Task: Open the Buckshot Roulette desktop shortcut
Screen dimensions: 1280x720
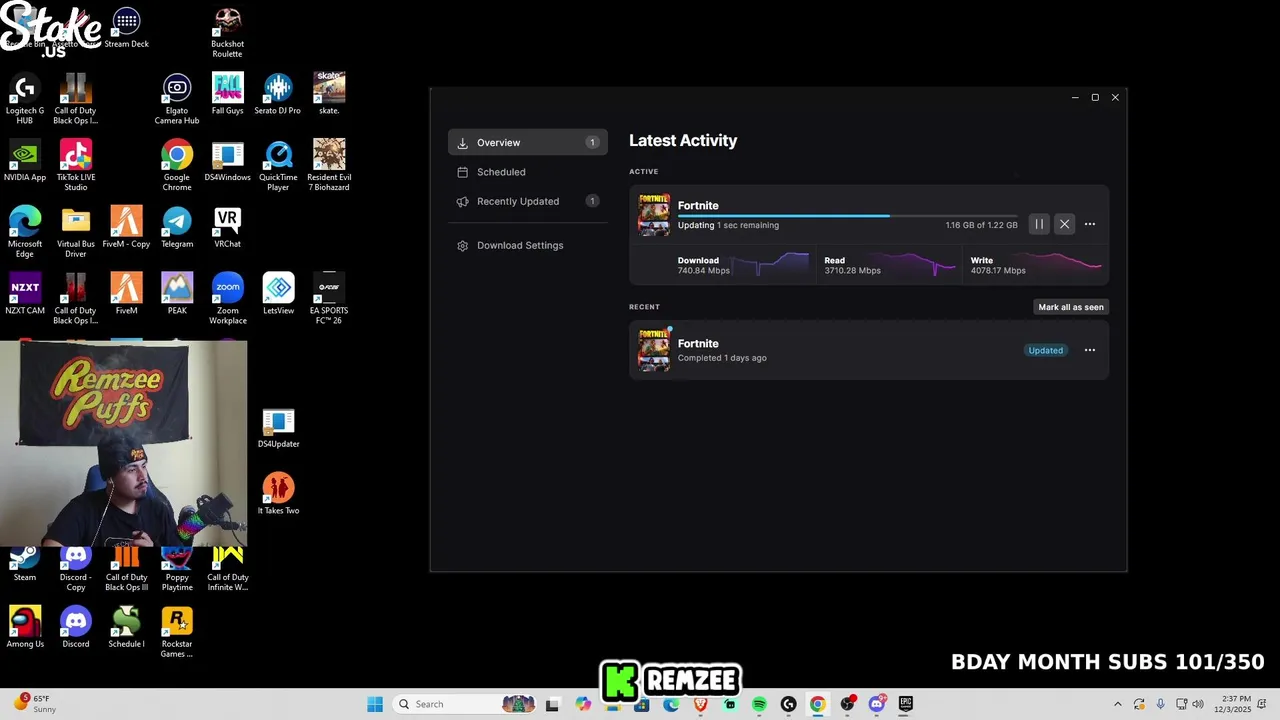Action: point(227,33)
